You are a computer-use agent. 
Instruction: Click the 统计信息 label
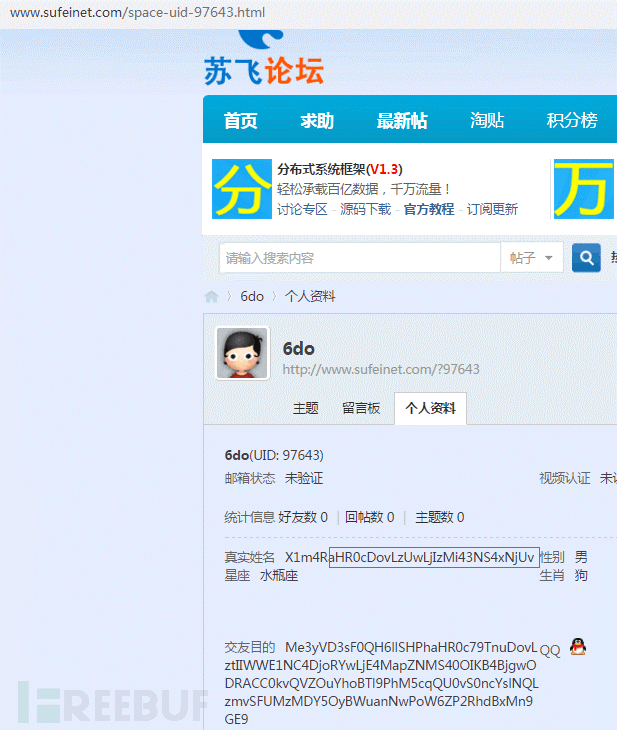tap(250, 517)
